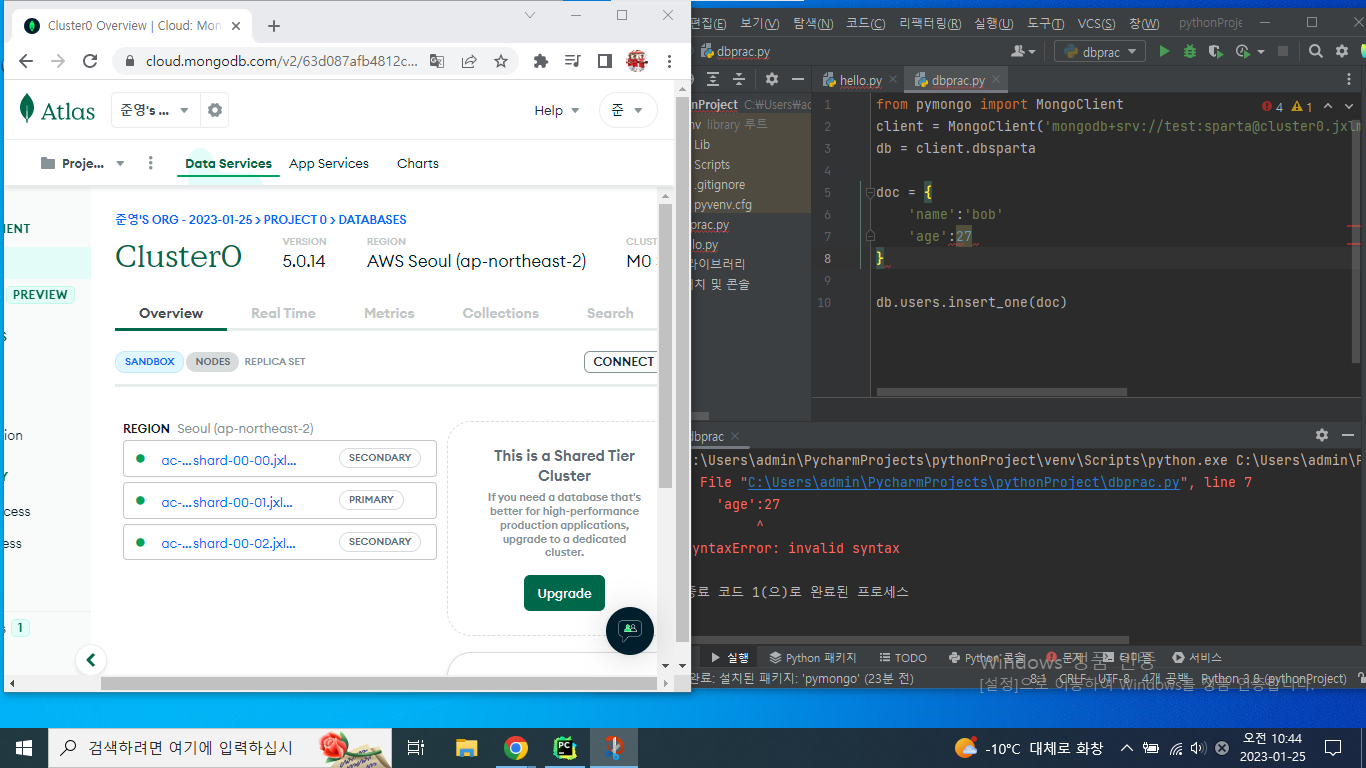Screen dimensions: 1366x768
Task: Open Search Everywhere magnifier in PyCharm
Action: [x=1316, y=51]
